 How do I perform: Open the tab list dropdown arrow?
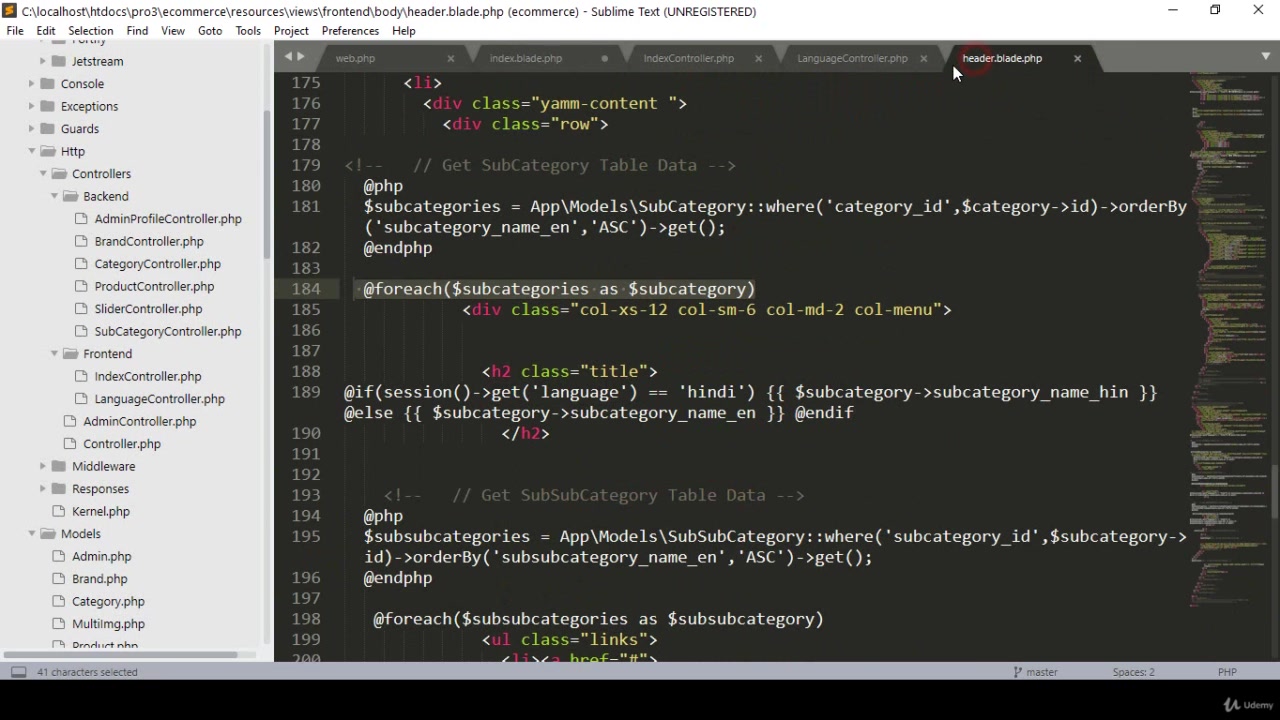[x=1266, y=56]
